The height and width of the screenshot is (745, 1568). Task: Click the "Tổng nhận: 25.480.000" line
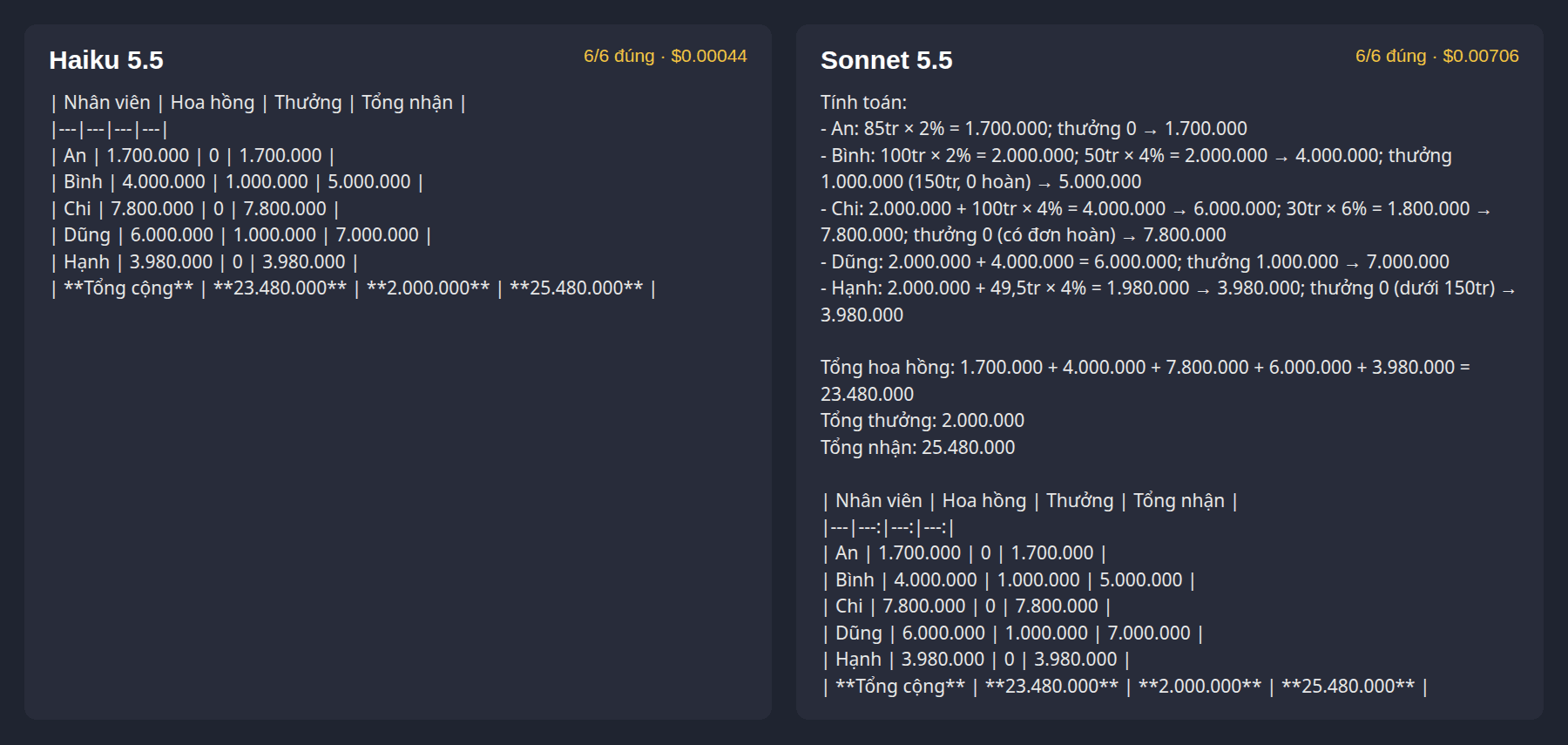tap(918, 448)
